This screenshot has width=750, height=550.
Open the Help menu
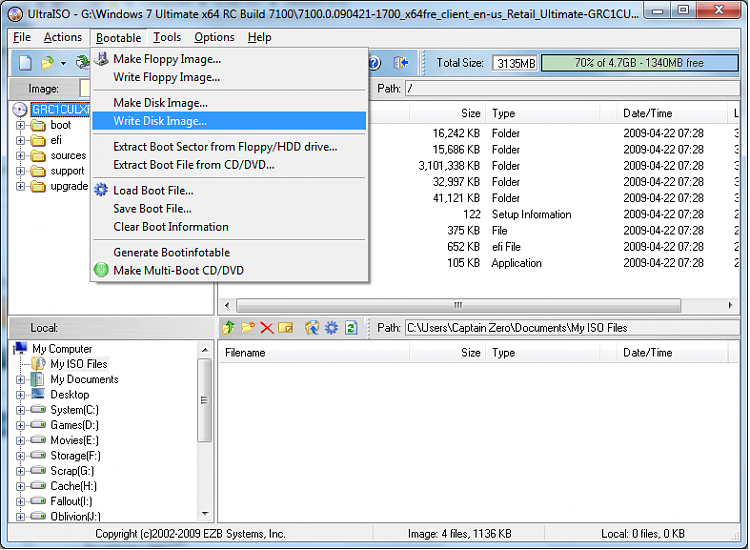(259, 37)
